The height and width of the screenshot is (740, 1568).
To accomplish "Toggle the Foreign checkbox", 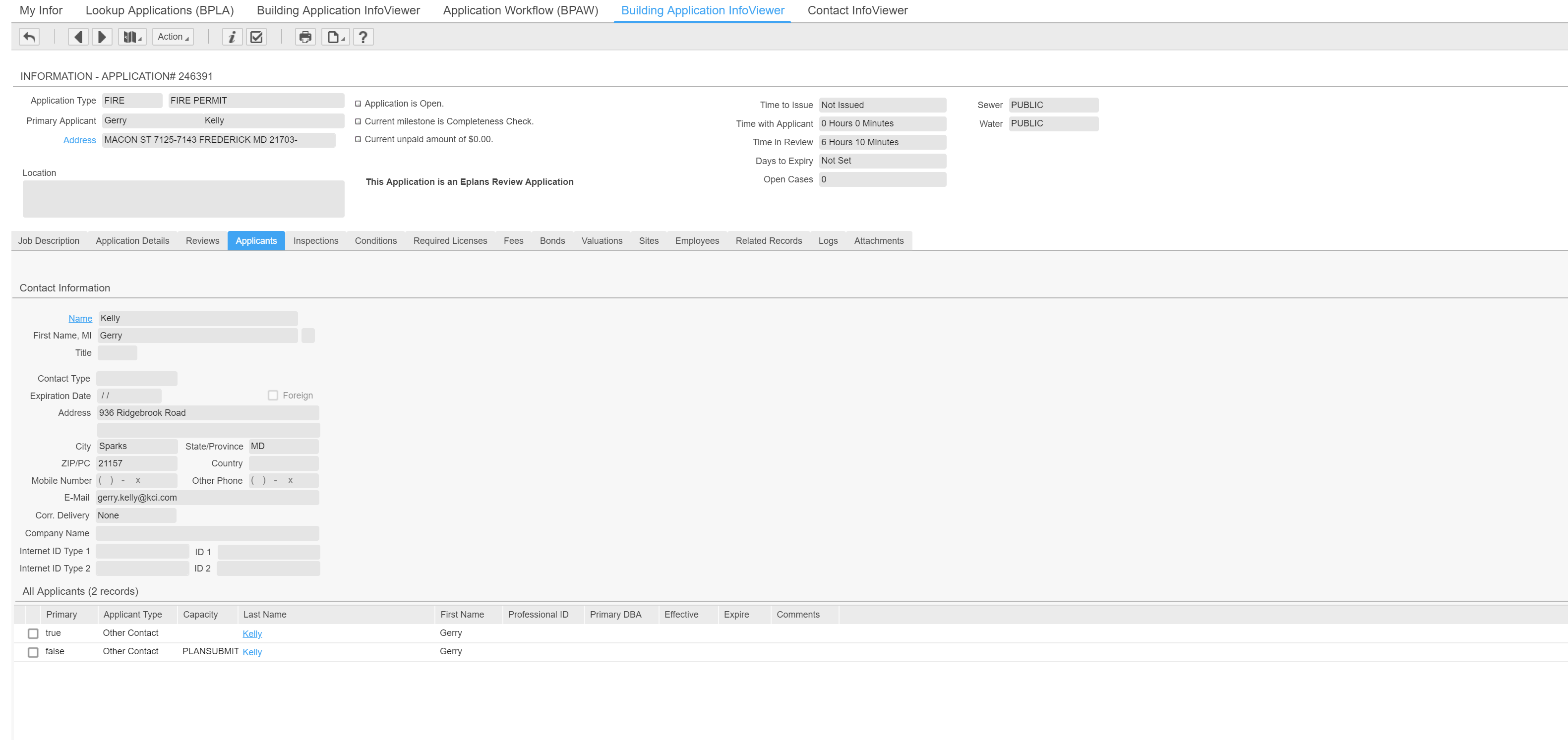I will click(x=273, y=396).
